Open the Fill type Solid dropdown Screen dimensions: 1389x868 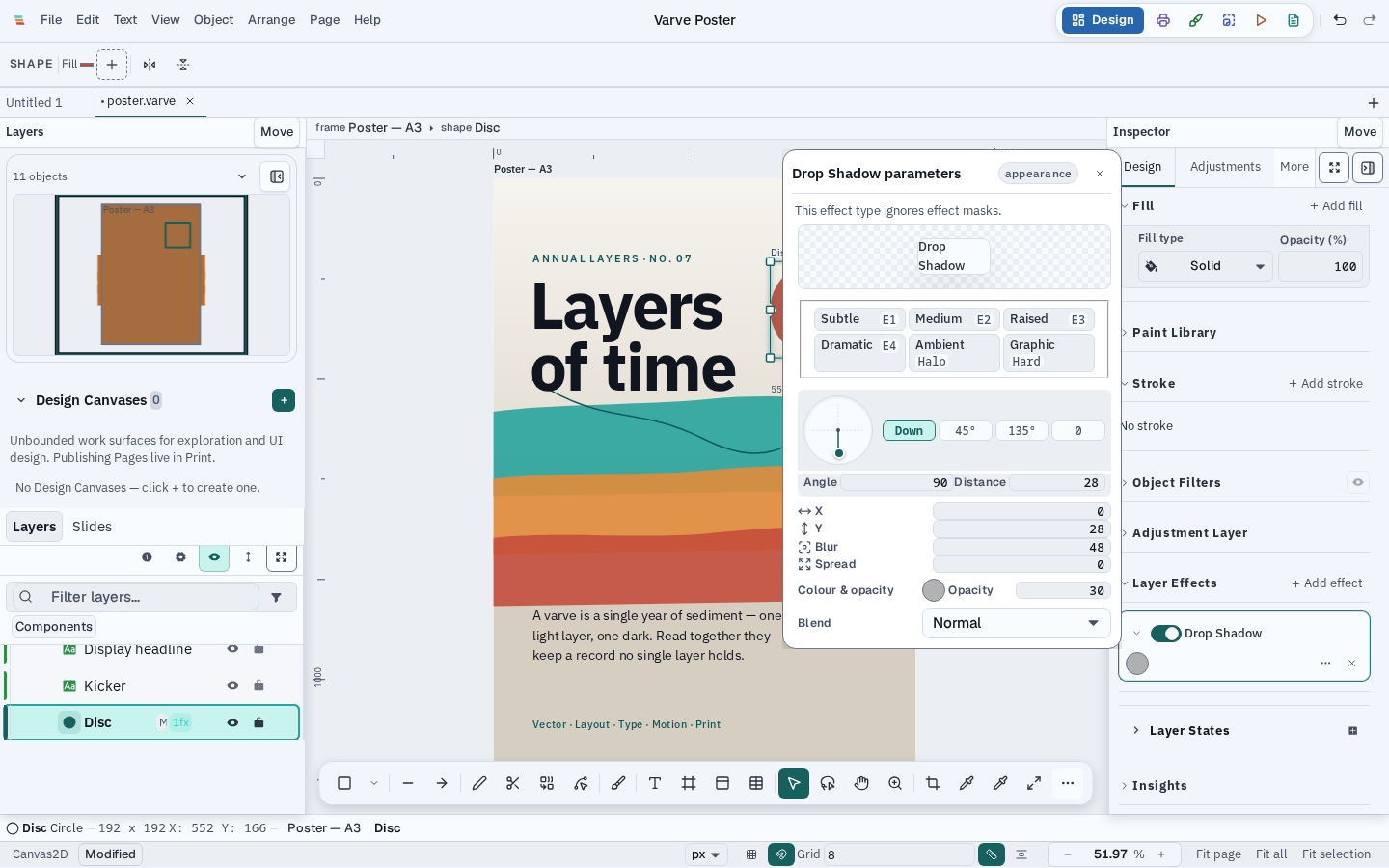point(1206,266)
